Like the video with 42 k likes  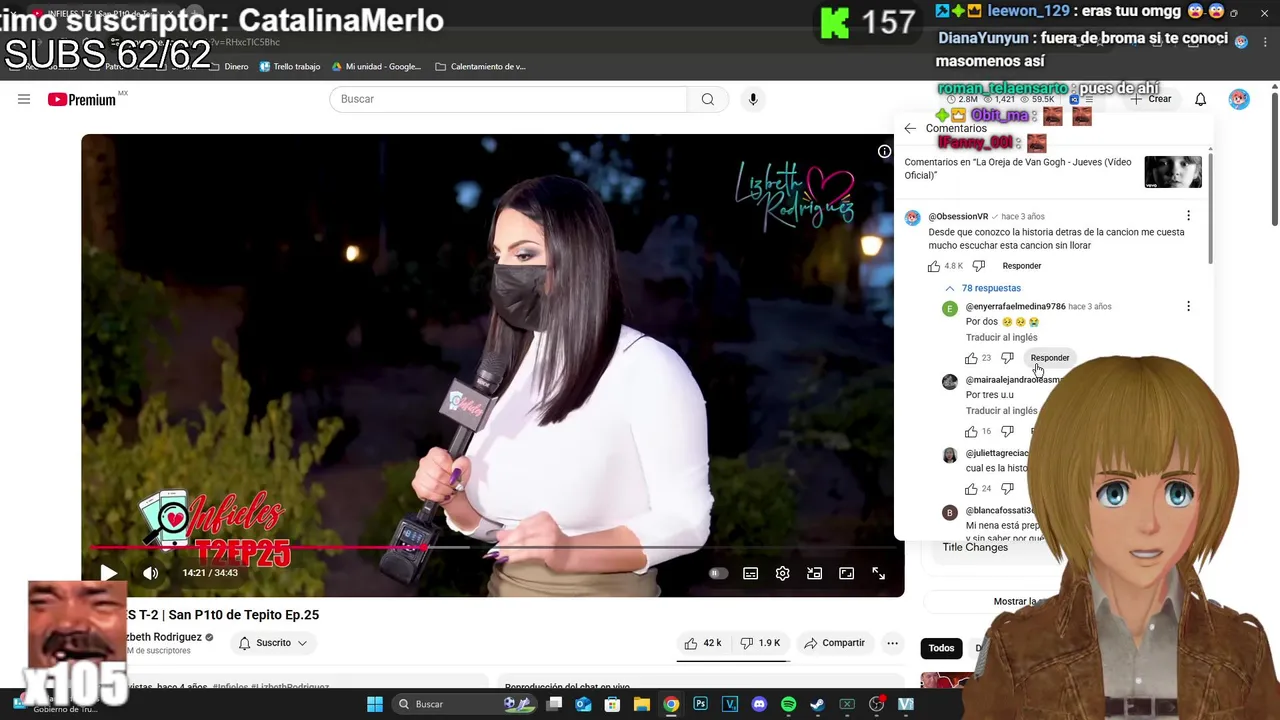click(703, 643)
